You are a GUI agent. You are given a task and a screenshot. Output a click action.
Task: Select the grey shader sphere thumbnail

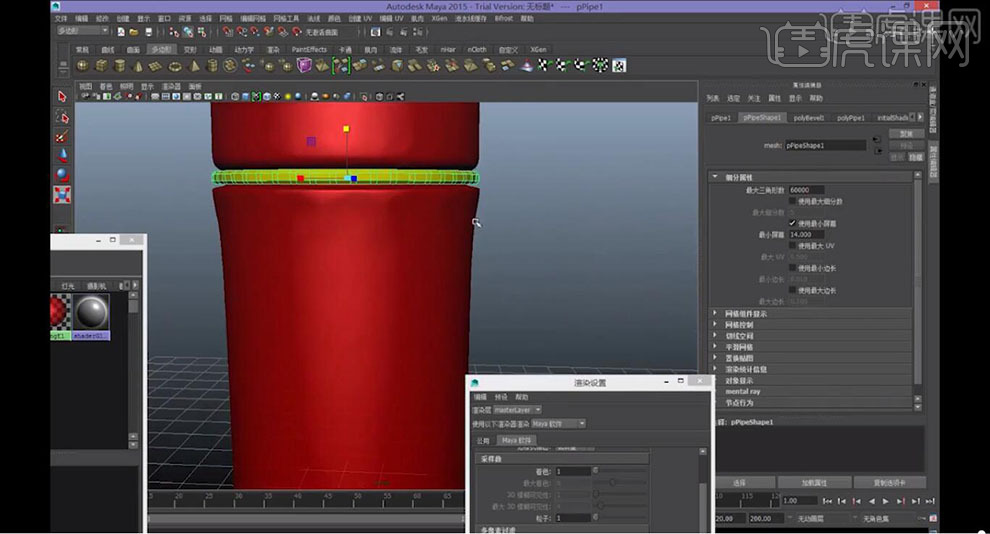pyautogui.click(x=91, y=313)
